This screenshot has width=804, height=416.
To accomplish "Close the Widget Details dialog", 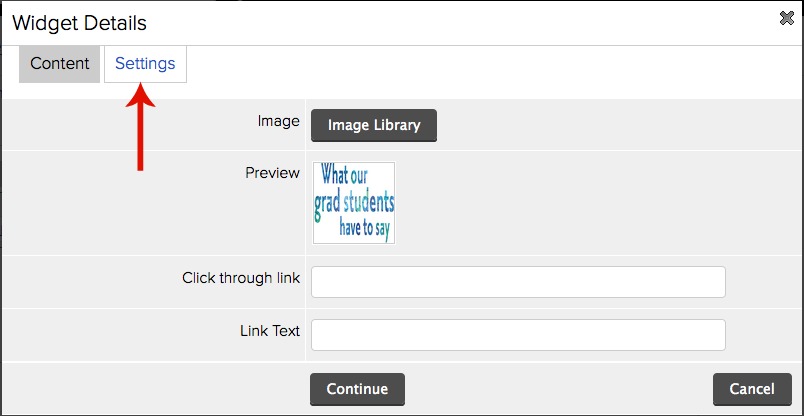I will (x=787, y=18).
